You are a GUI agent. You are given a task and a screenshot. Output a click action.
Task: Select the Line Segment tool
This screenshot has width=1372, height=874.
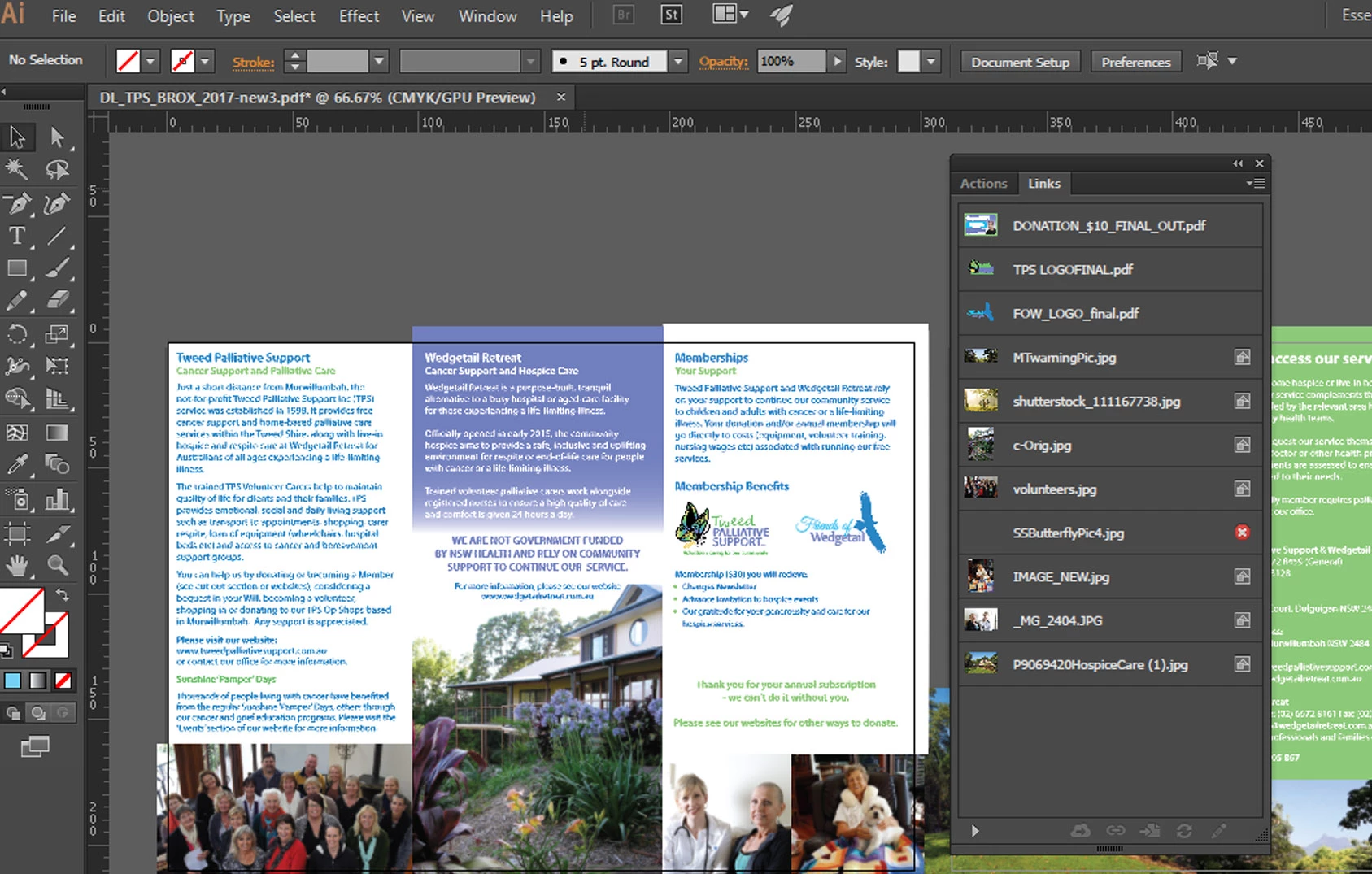point(57,236)
